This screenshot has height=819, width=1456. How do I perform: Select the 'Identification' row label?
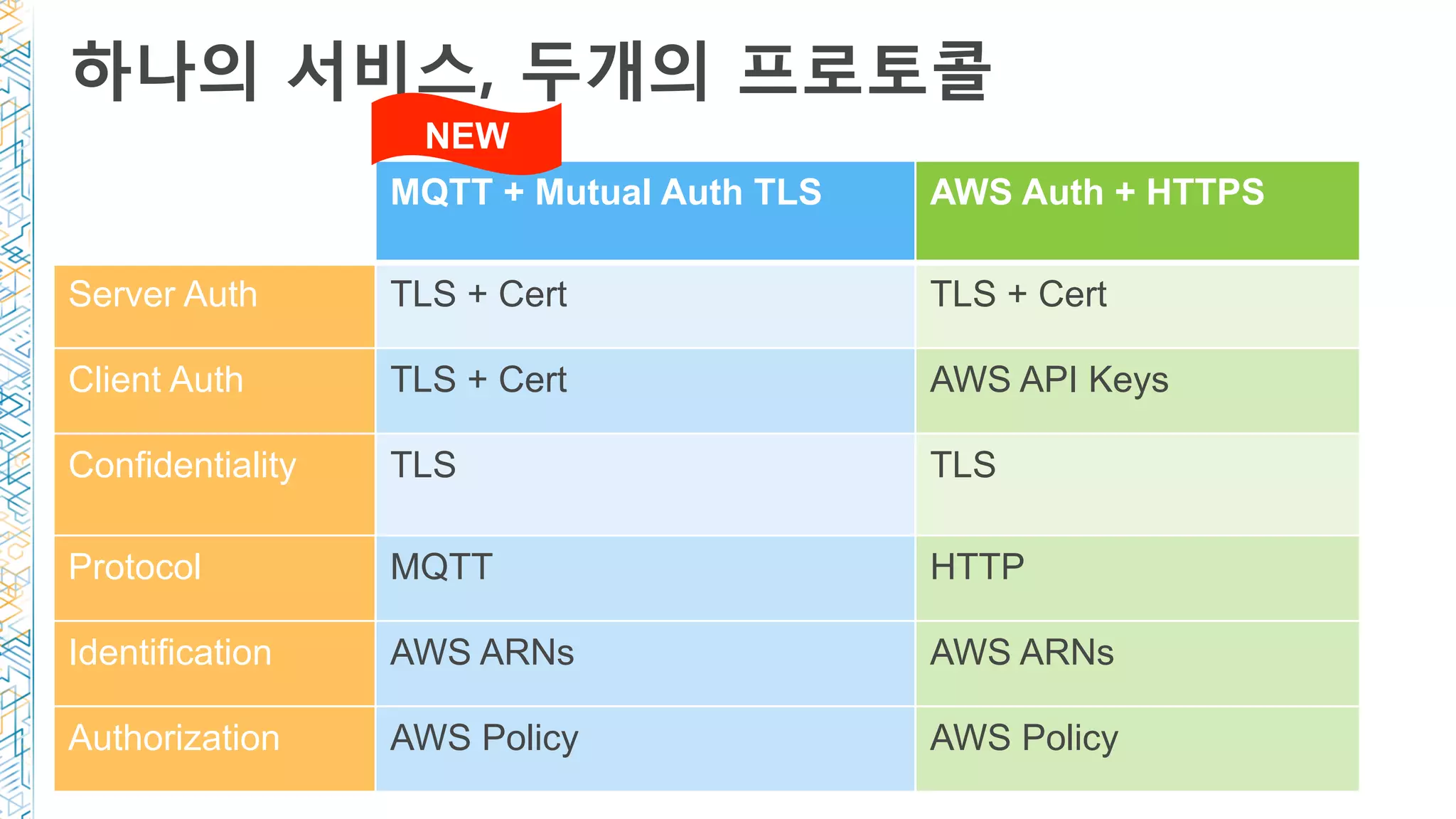click(x=214, y=664)
